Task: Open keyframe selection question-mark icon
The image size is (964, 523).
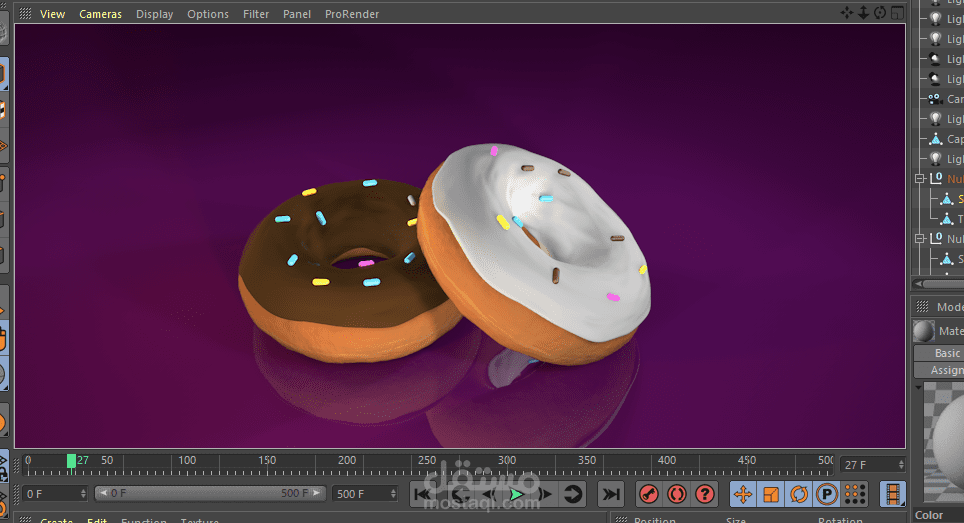Action: (705, 494)
